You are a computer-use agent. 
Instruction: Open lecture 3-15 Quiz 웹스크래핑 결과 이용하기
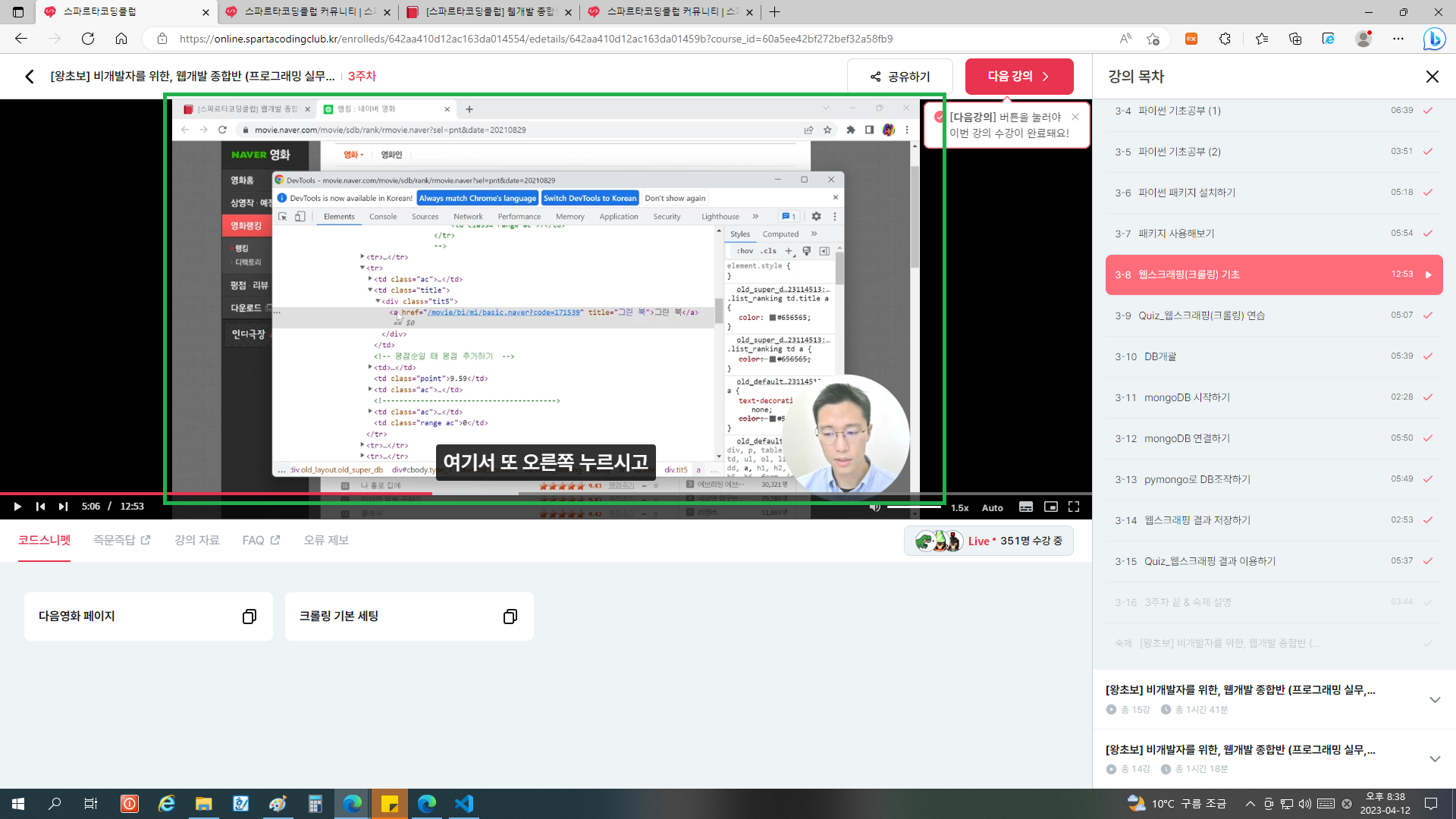(1274, 561)
